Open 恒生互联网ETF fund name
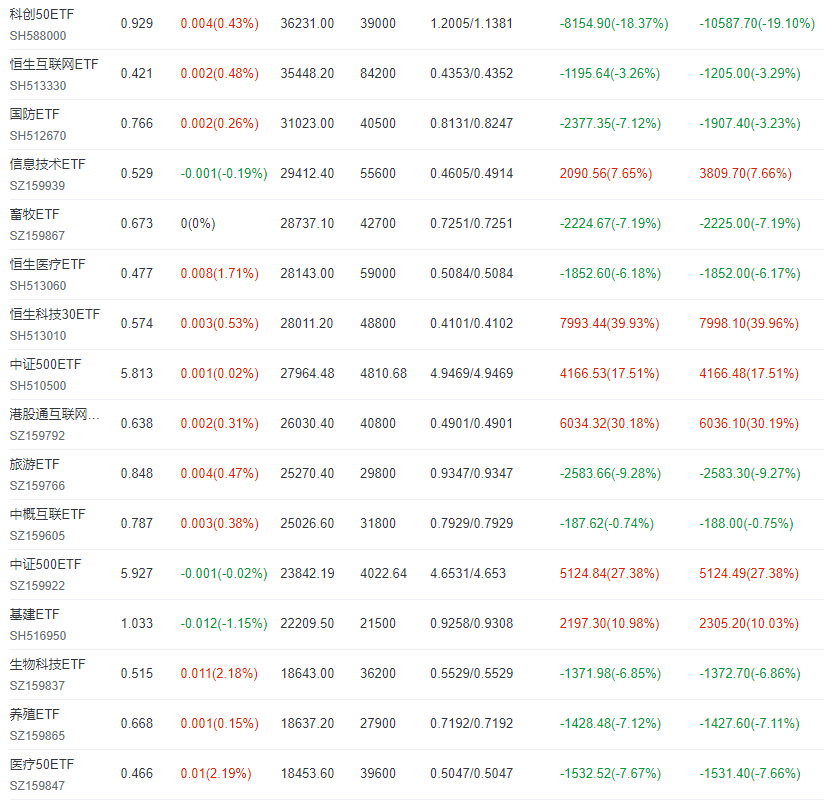824x800 pixels. click(54, 64)
